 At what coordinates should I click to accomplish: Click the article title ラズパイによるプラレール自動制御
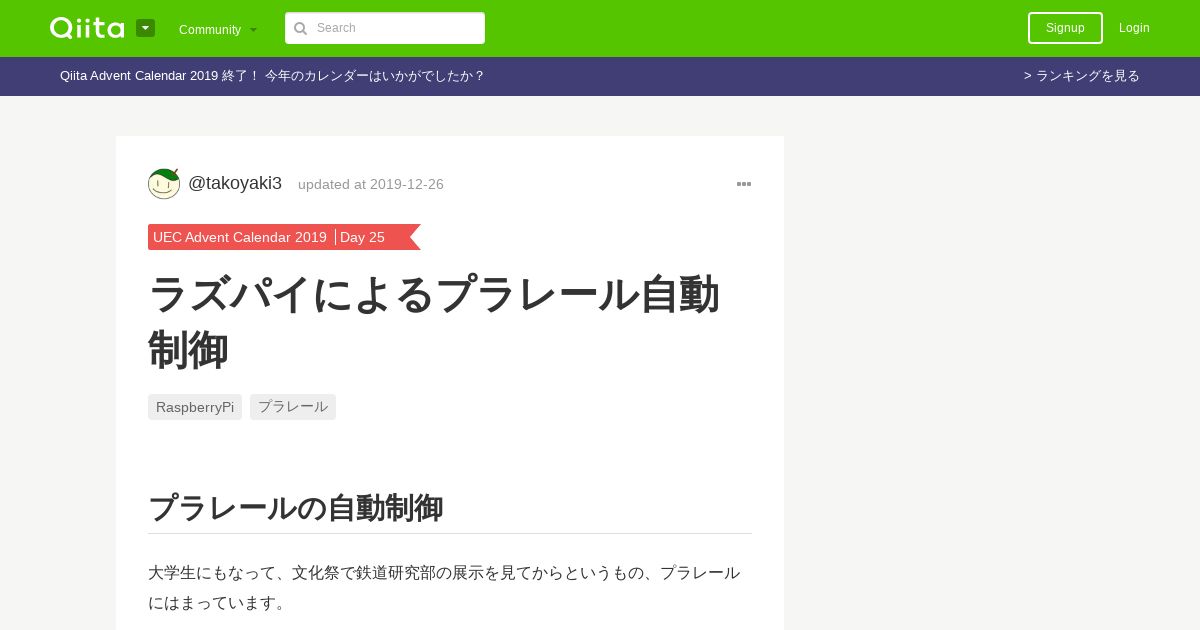[x=434, y=322]
